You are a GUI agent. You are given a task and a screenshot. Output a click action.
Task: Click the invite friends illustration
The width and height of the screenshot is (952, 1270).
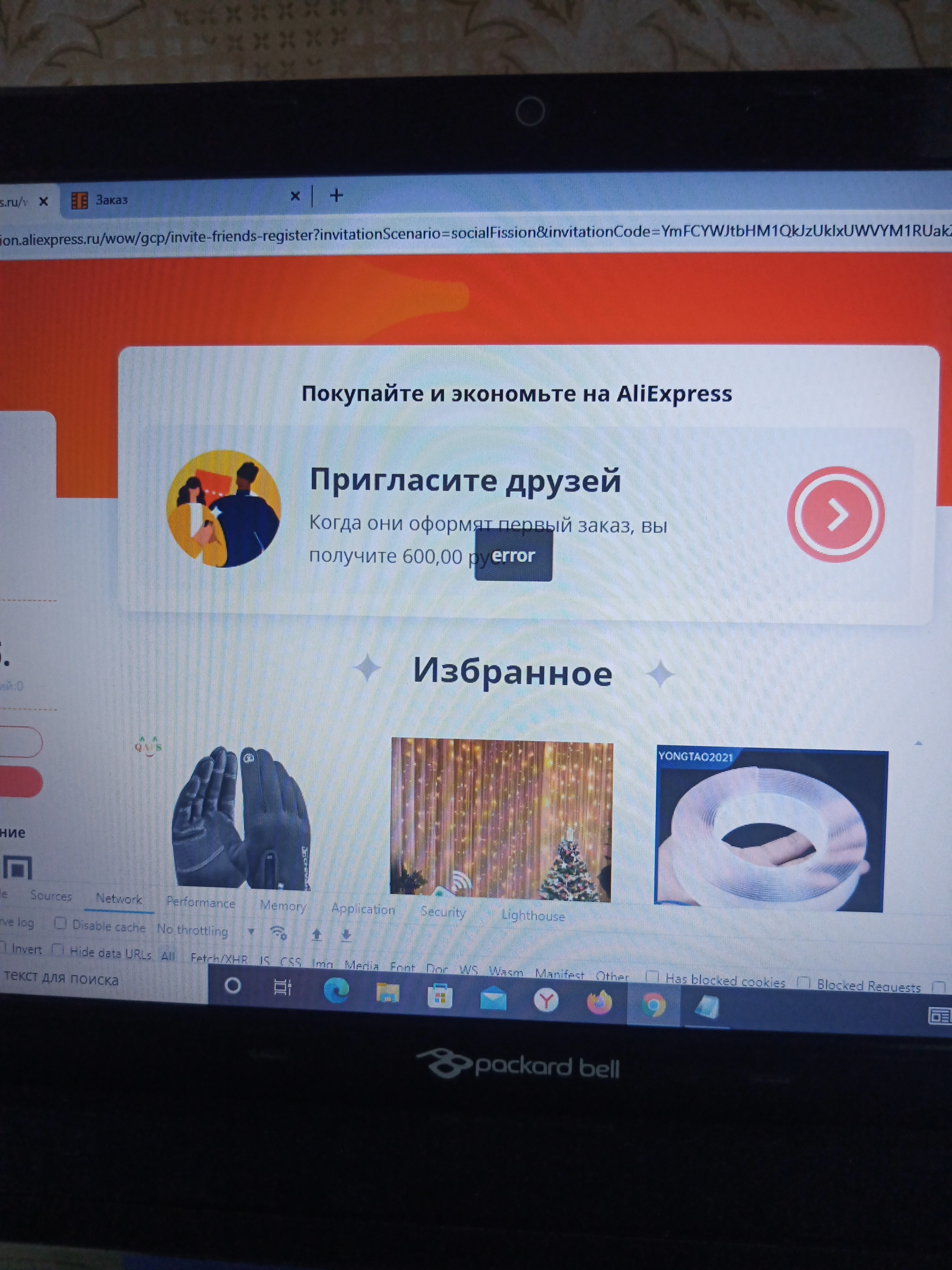pos(224,509)
